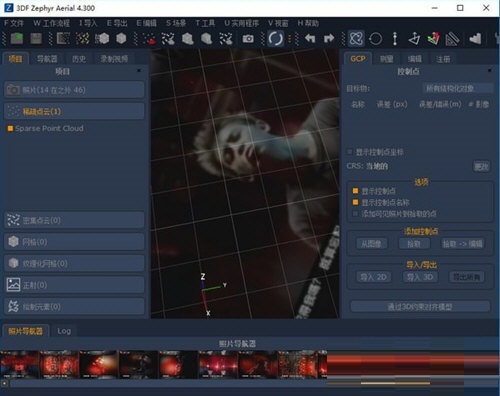Click the pin icon on project panel
Screen dimensions: 500x396
point(139,70)
